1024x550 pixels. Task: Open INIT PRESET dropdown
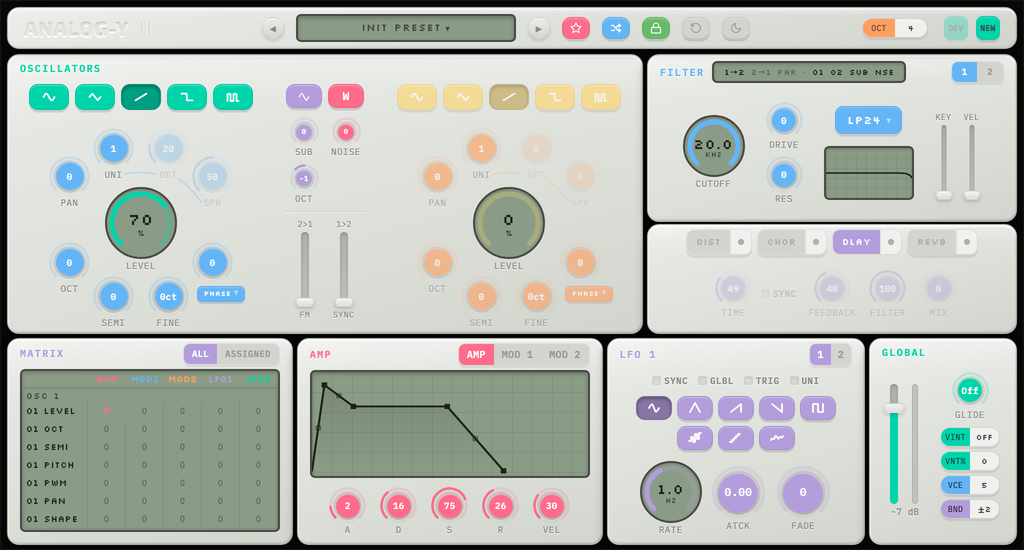point(406,28)
